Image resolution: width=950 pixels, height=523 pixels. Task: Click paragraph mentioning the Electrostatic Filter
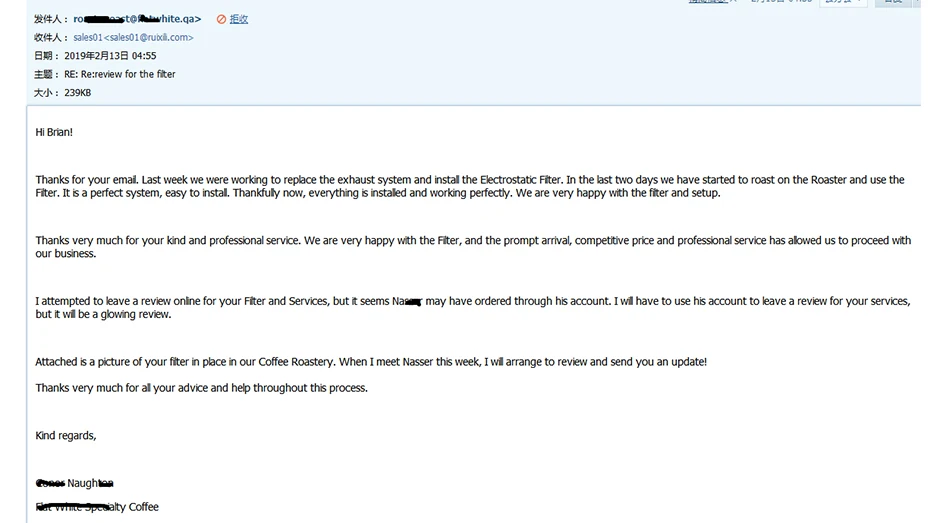pyautogui.click(x=470, y=186)
